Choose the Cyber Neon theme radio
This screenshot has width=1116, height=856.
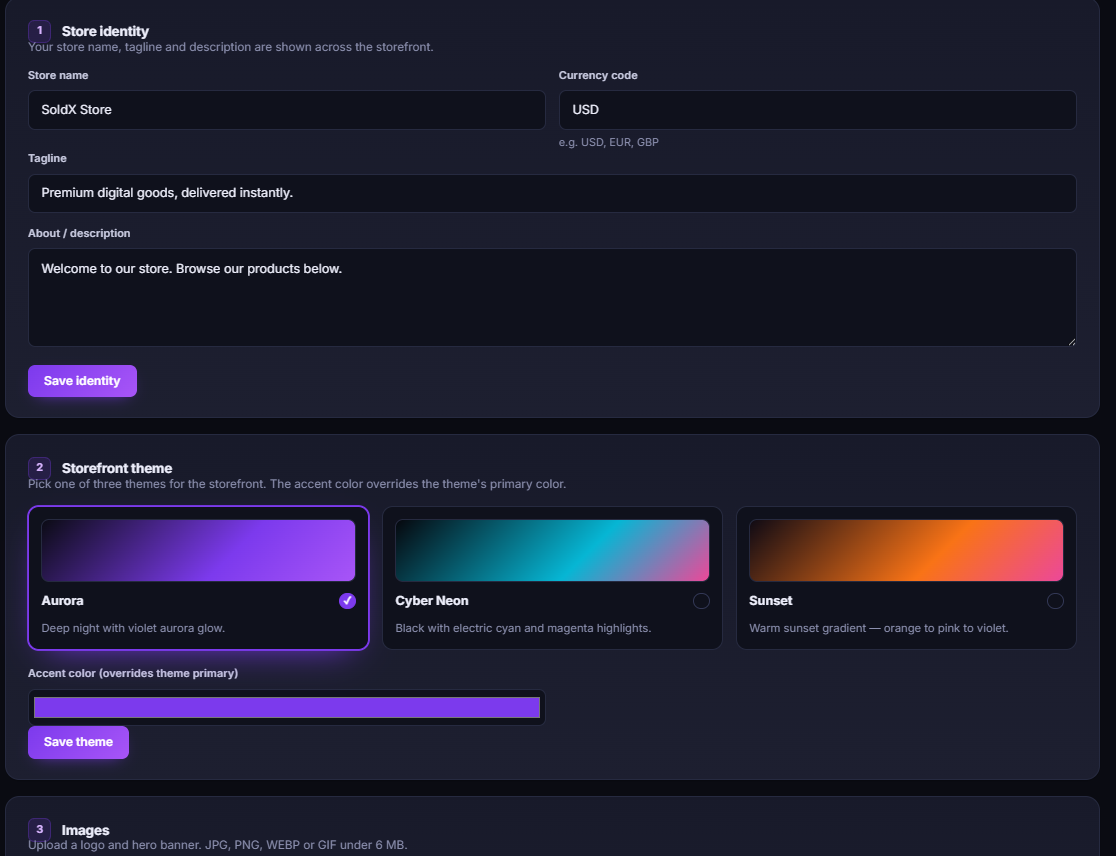701,601
